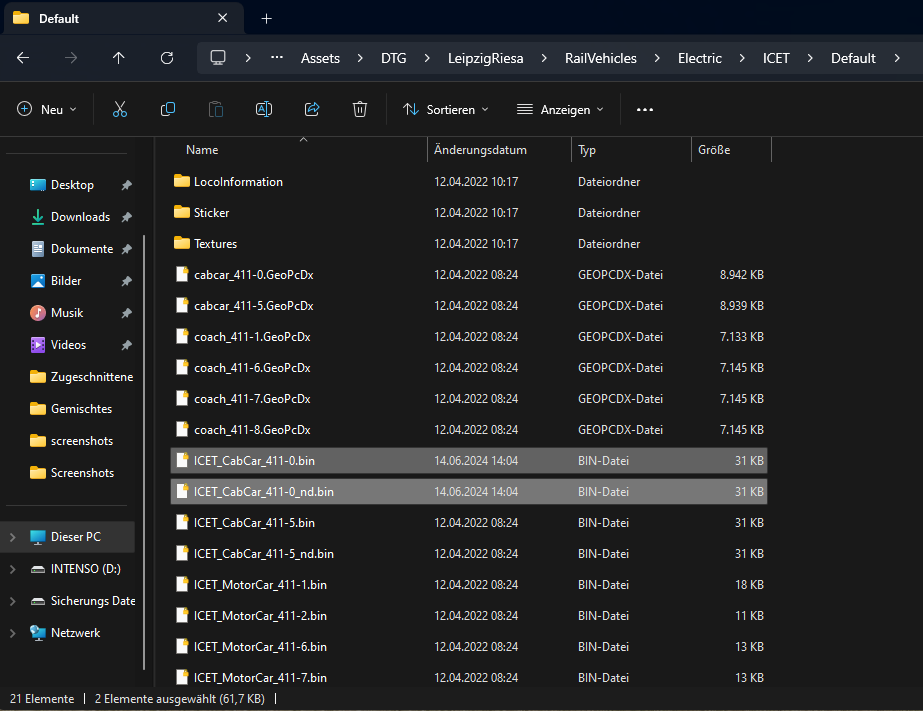
Task: Expand the Dieser PC tree node
Action: coord(12,537)
